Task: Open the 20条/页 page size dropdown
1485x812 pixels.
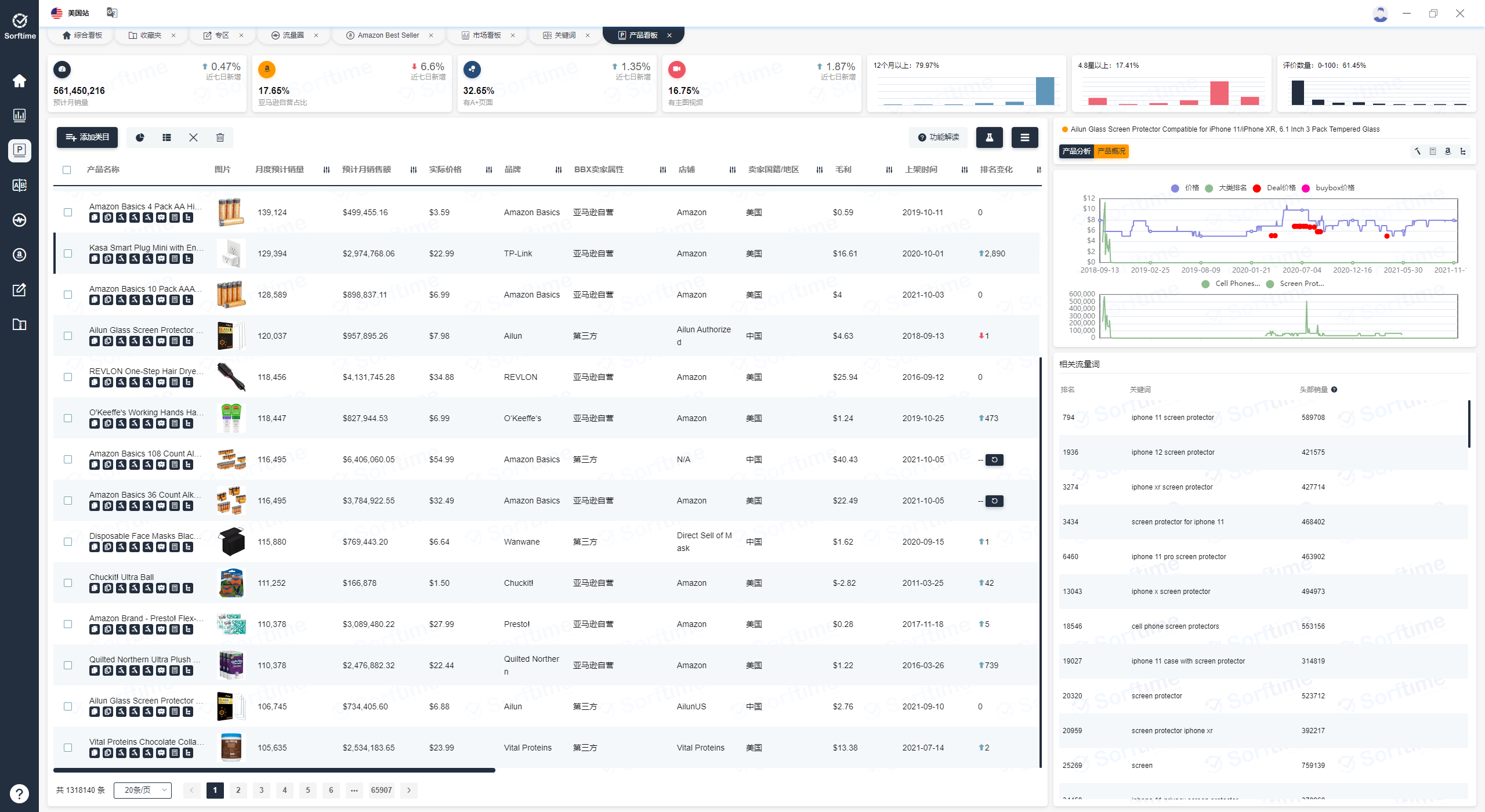Action: click(143, 790)
